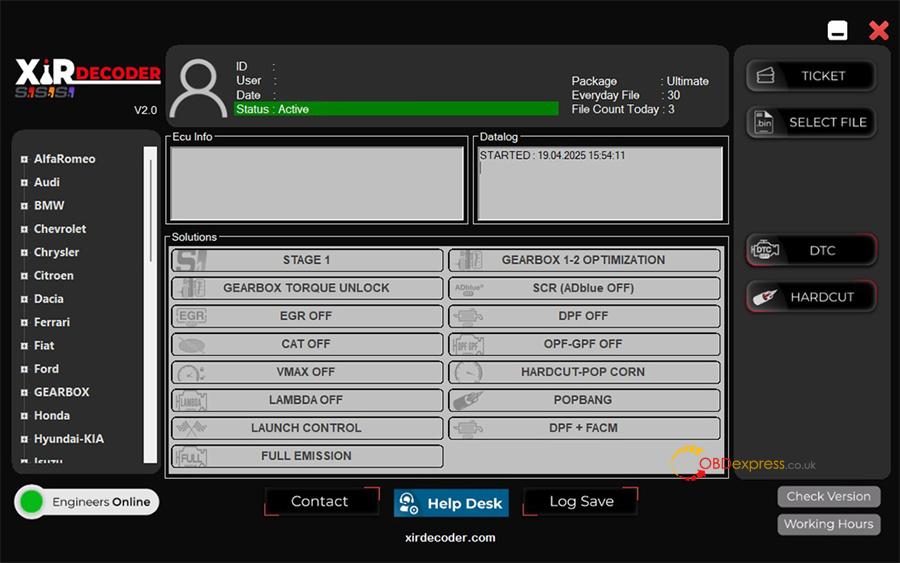Expand the BMW brand node
900x563 pixels.
tap(24, 206)
